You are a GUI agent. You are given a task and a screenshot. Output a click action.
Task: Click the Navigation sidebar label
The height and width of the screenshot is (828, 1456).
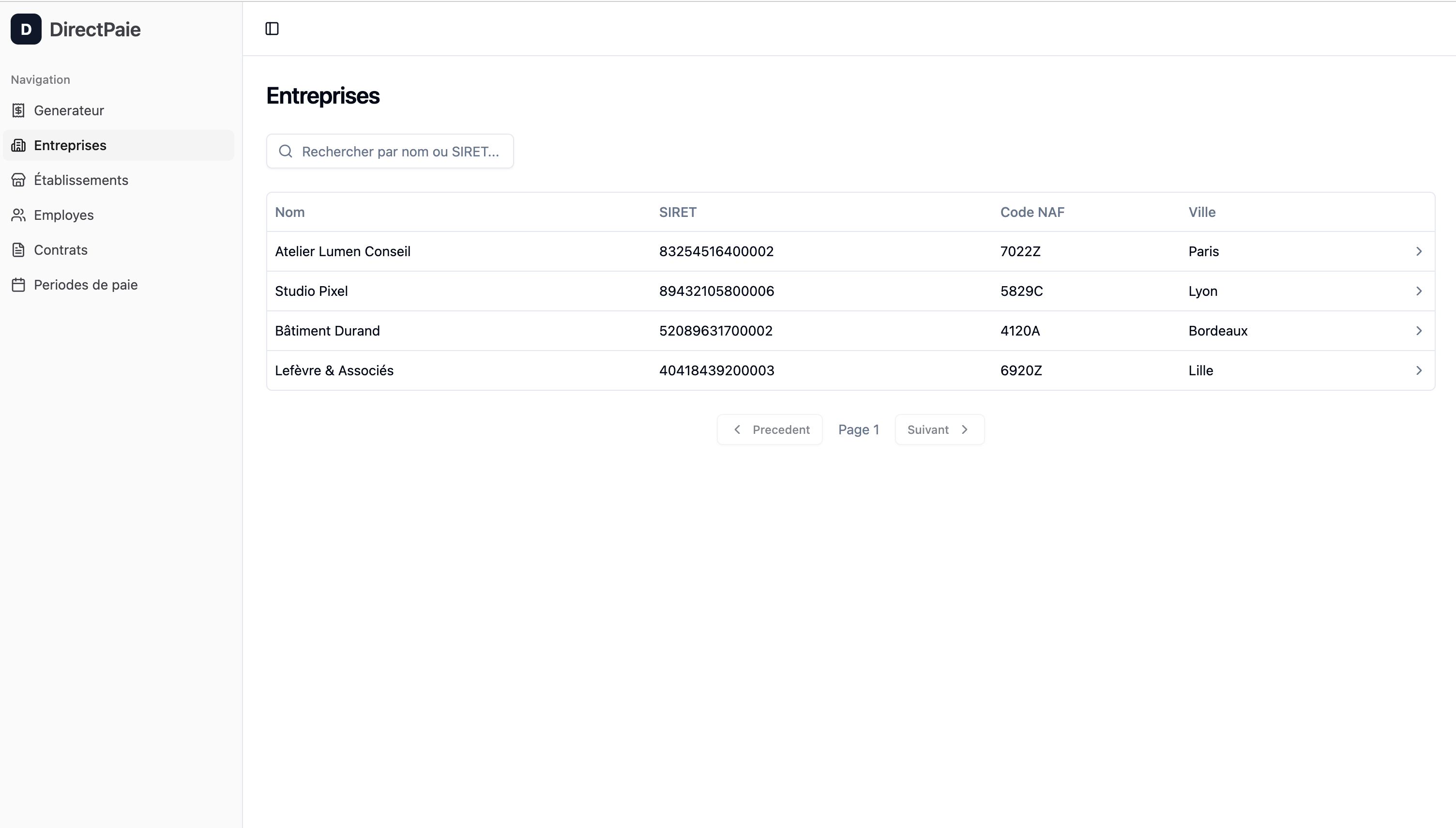40,79
